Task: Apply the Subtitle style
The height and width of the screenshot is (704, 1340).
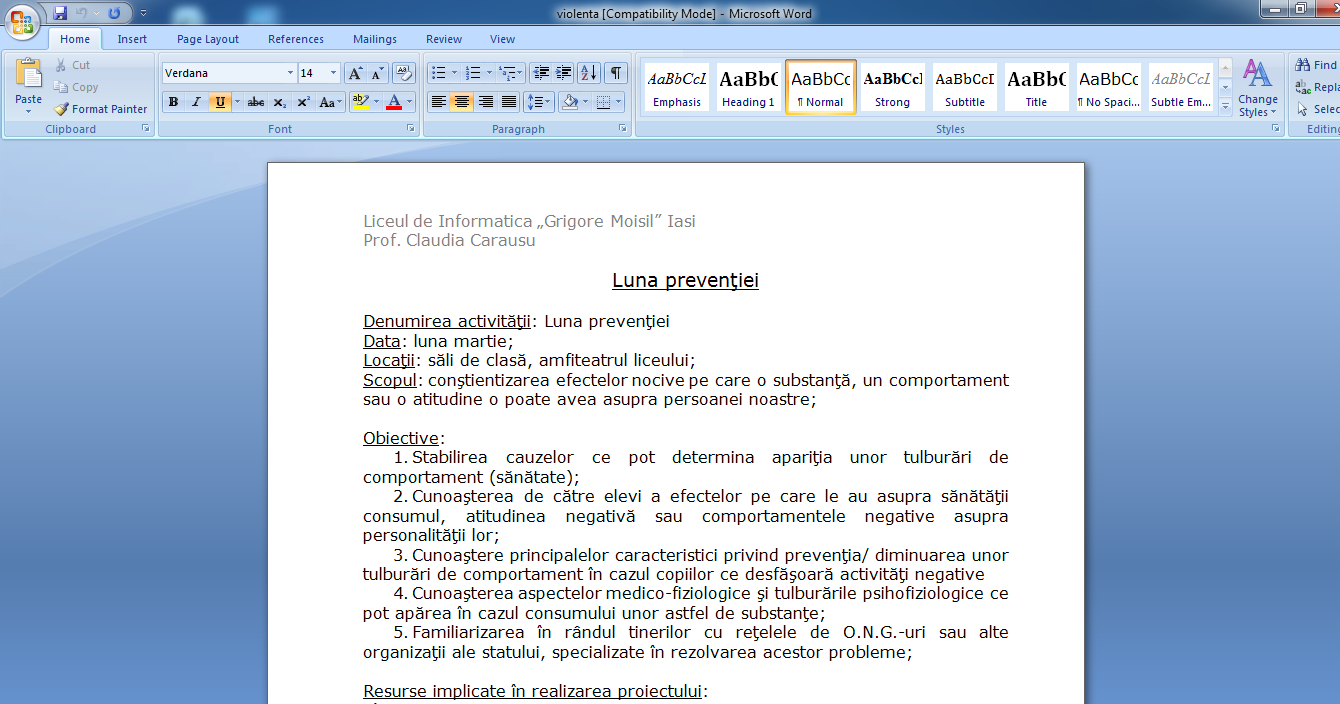Action: (965, 87)
